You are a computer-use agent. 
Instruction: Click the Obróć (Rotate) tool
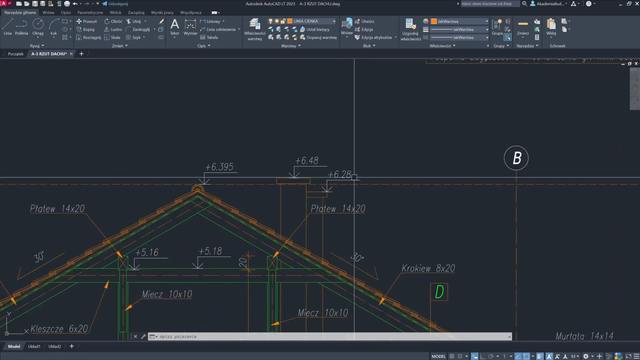(x=113, y=21)
